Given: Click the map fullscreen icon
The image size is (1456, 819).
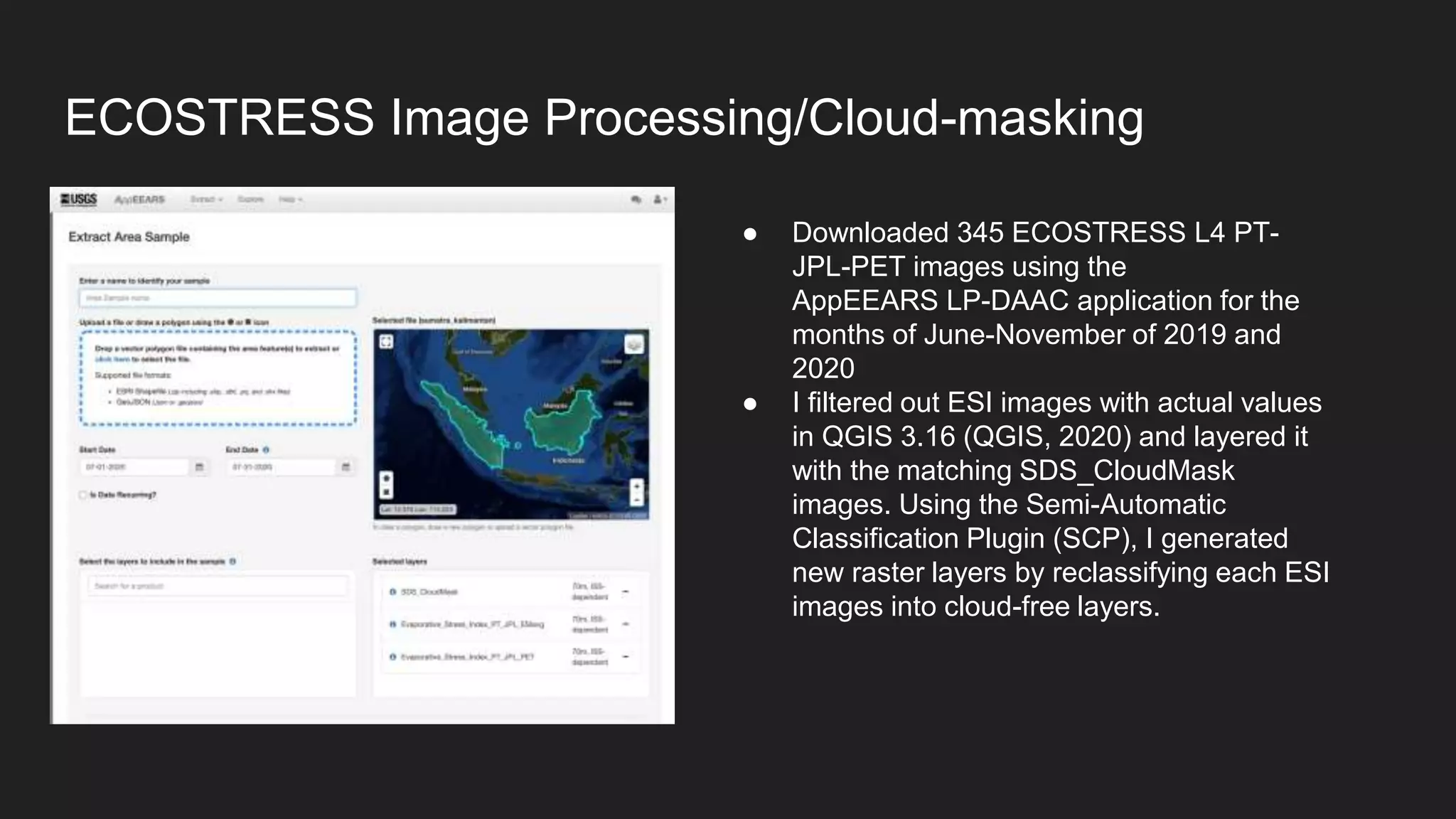Looking at the screenshot, I should click(x=386, y=342).
